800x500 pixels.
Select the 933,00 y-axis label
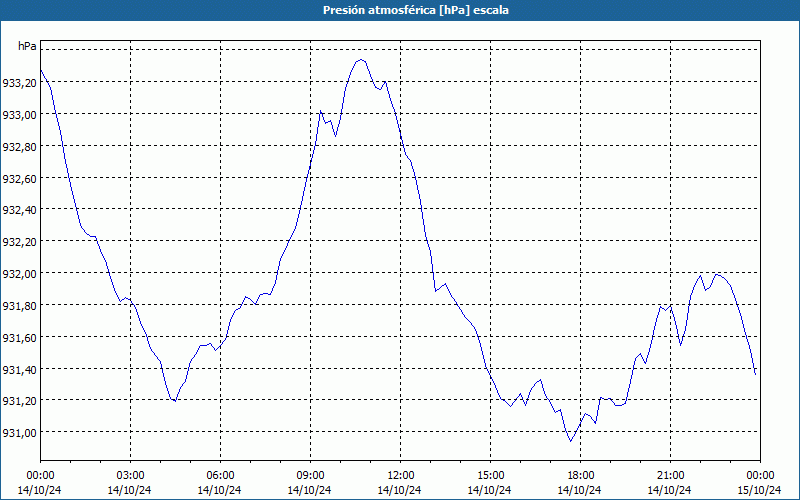pyautogui.click(x=20, y=114)
